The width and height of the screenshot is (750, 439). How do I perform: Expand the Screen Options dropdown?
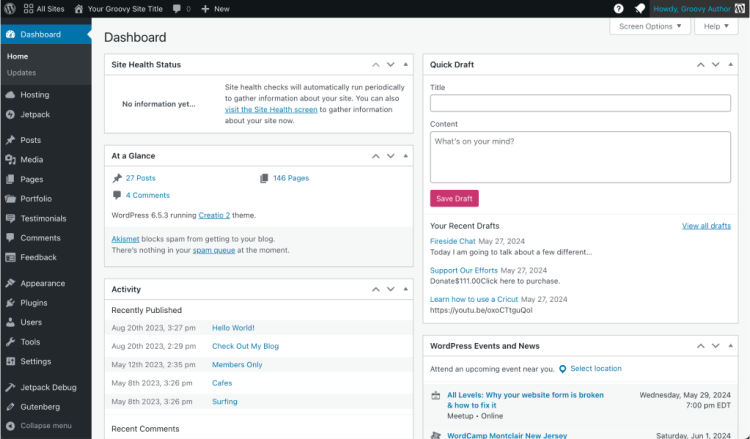(649, 26)
